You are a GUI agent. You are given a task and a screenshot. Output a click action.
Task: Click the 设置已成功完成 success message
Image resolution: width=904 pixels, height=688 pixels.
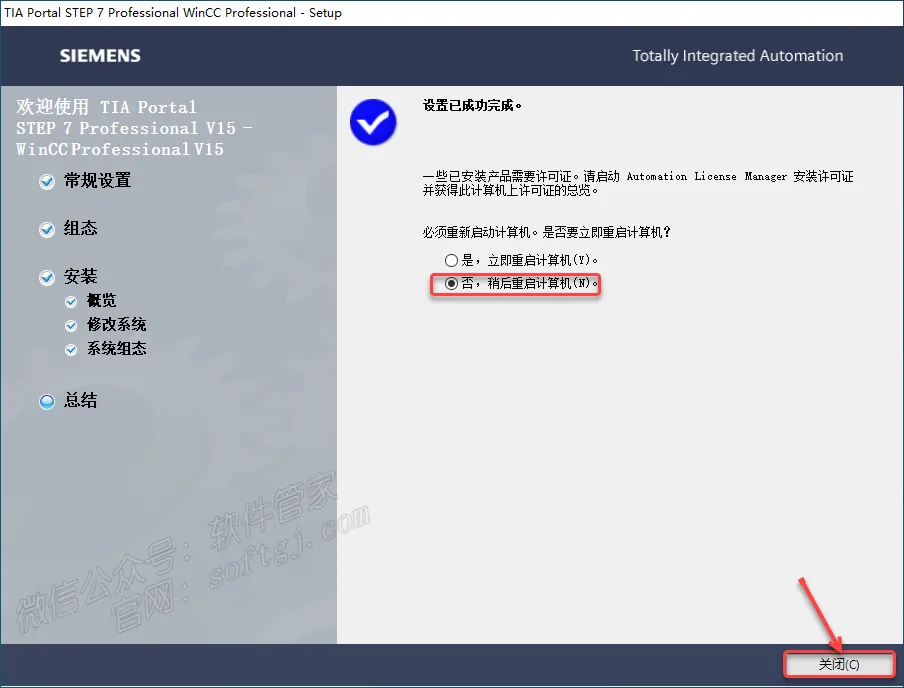472,106
